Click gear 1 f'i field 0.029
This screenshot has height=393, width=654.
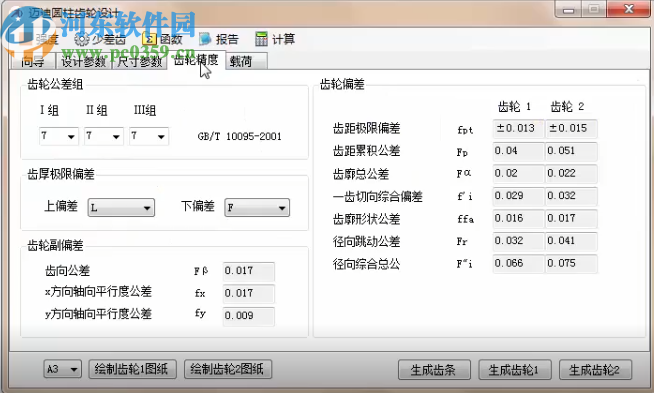click(x=518, y=196)
